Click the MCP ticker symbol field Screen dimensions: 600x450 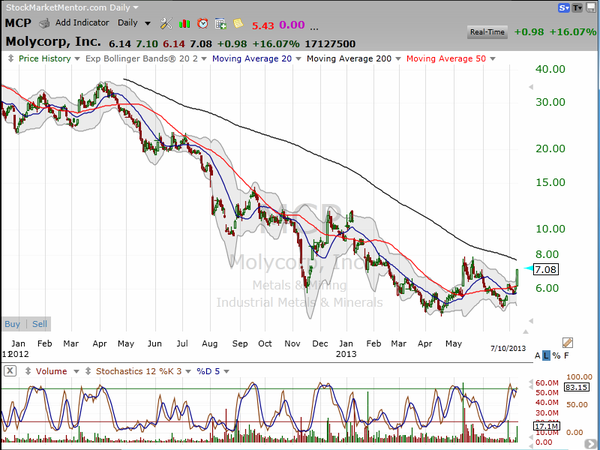point(18,23)
